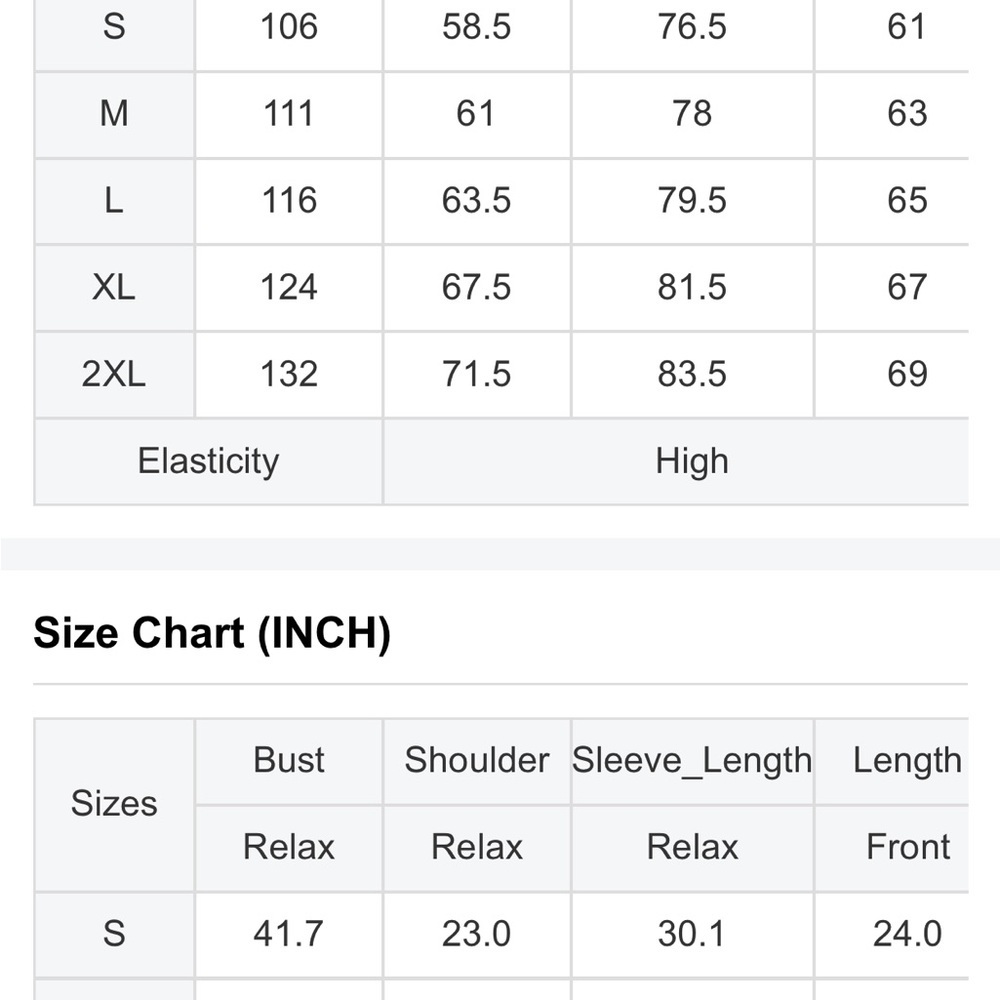The height and width of the screenshot is (1000, 1000).
Task: Click the Length column header
Action: tap(907, 760)
